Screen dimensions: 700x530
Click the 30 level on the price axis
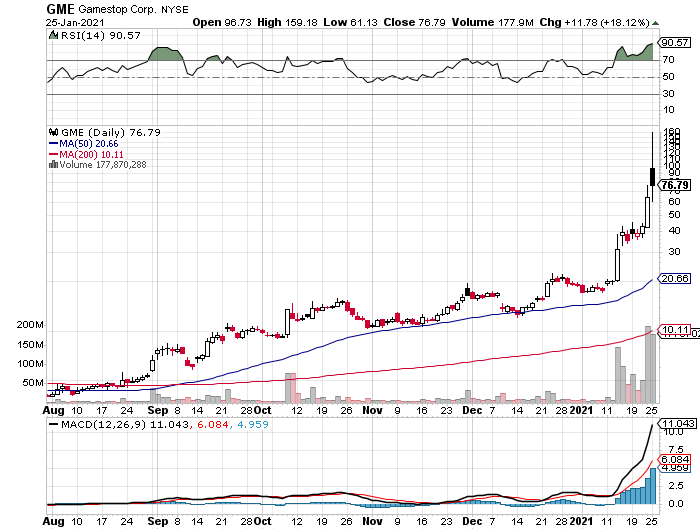point(674,252)
